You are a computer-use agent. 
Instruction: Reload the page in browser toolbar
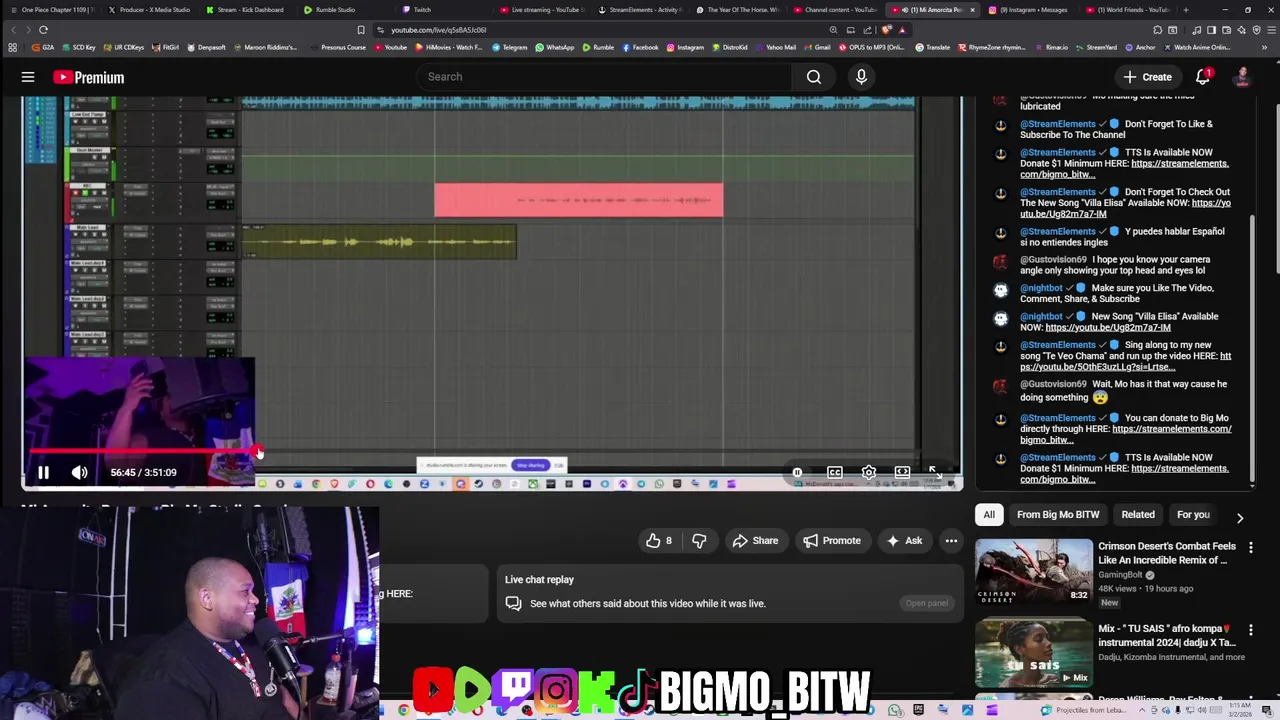click(43, 30)
